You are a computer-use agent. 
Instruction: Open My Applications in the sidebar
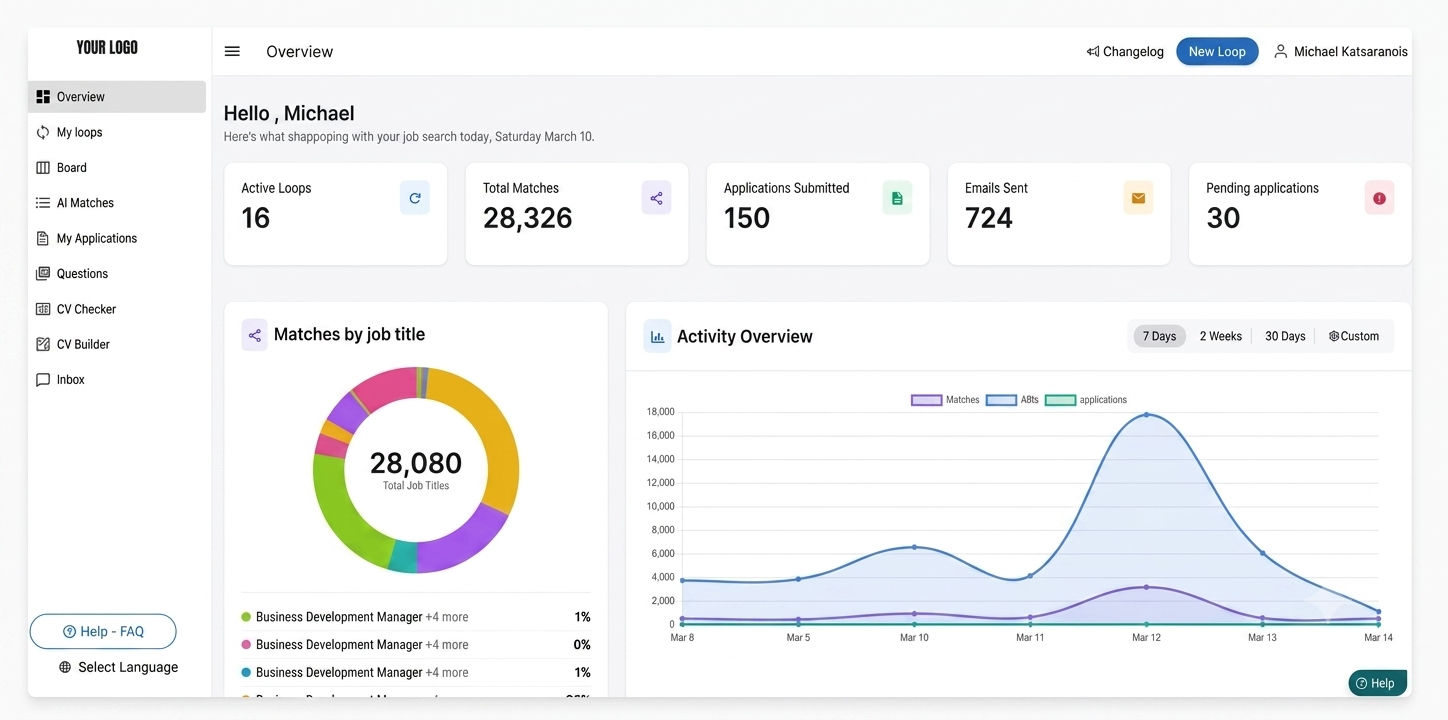tap(117, 238)
